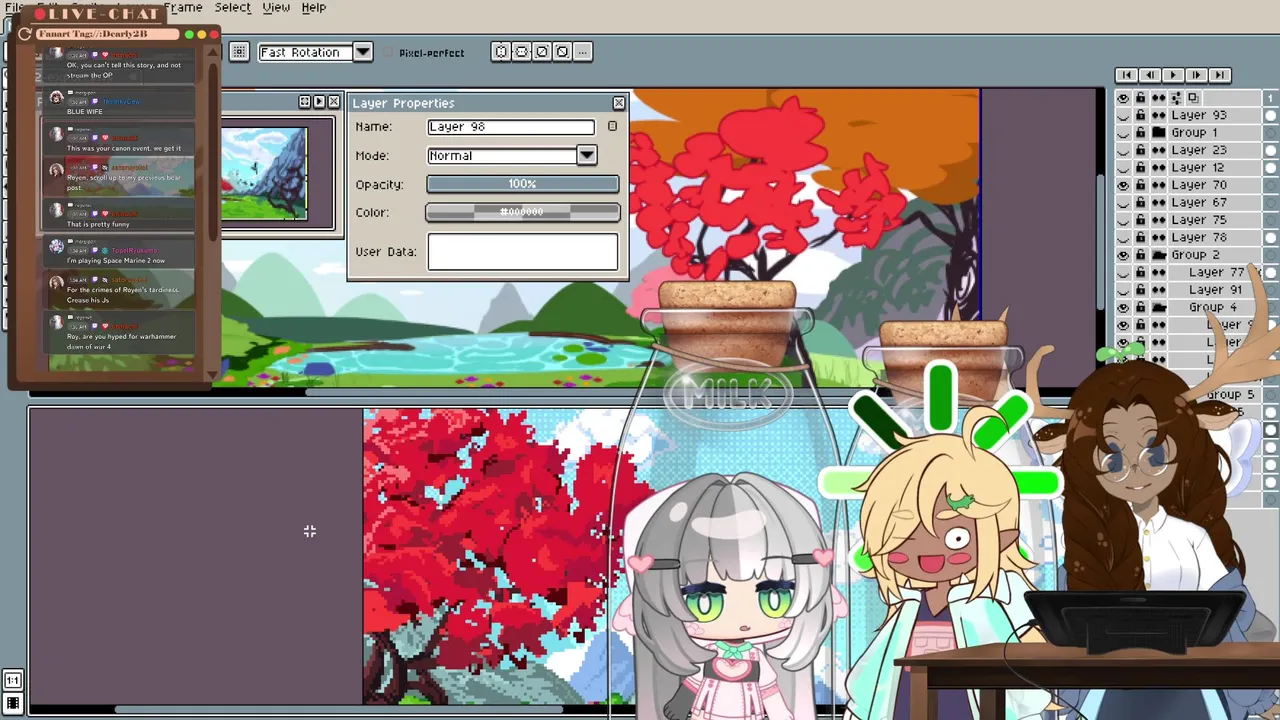Select the cel of Layer 93
Screen dimensions: 1280x720
[x=1271, y=115]
